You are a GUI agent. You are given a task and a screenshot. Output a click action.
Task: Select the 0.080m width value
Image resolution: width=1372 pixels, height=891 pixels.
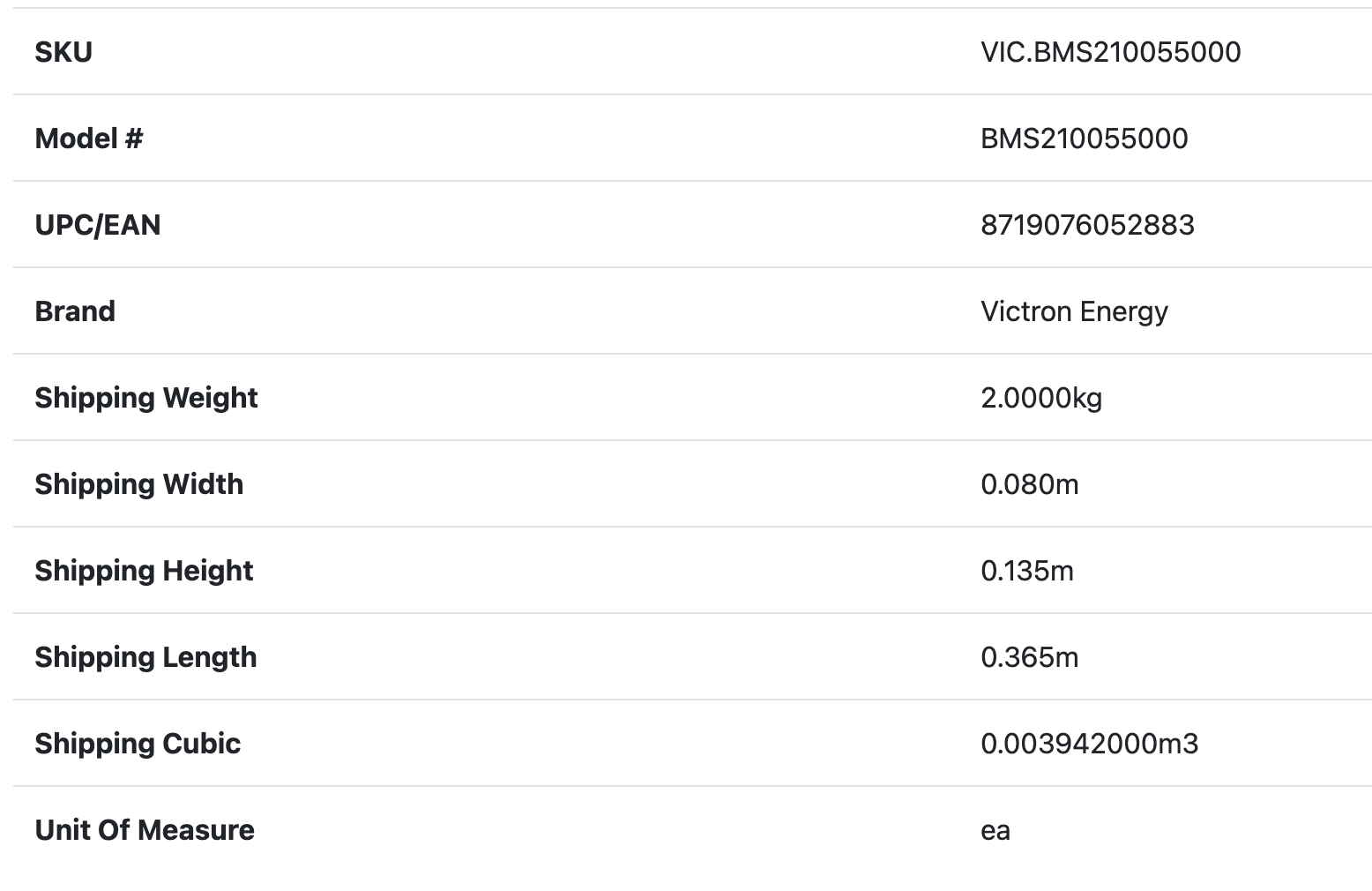click(x=1029, y=484)
